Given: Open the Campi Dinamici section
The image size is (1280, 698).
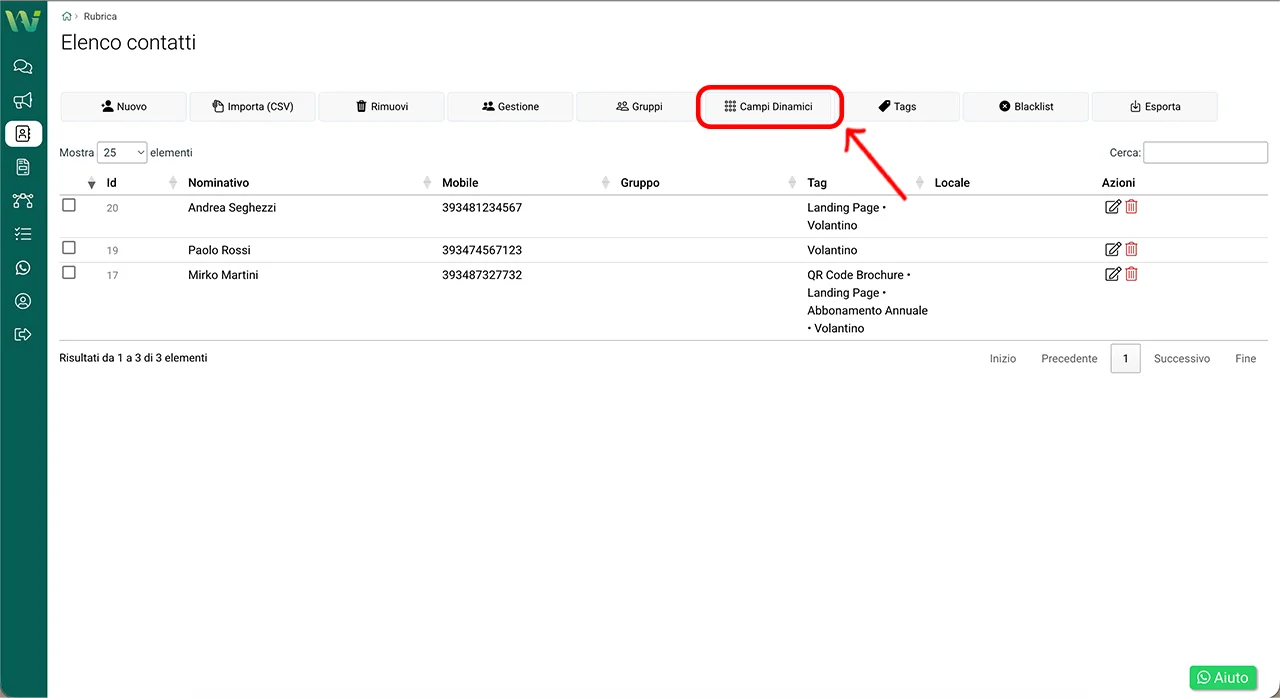Looking at the screenshot, I should pos(768,107).
